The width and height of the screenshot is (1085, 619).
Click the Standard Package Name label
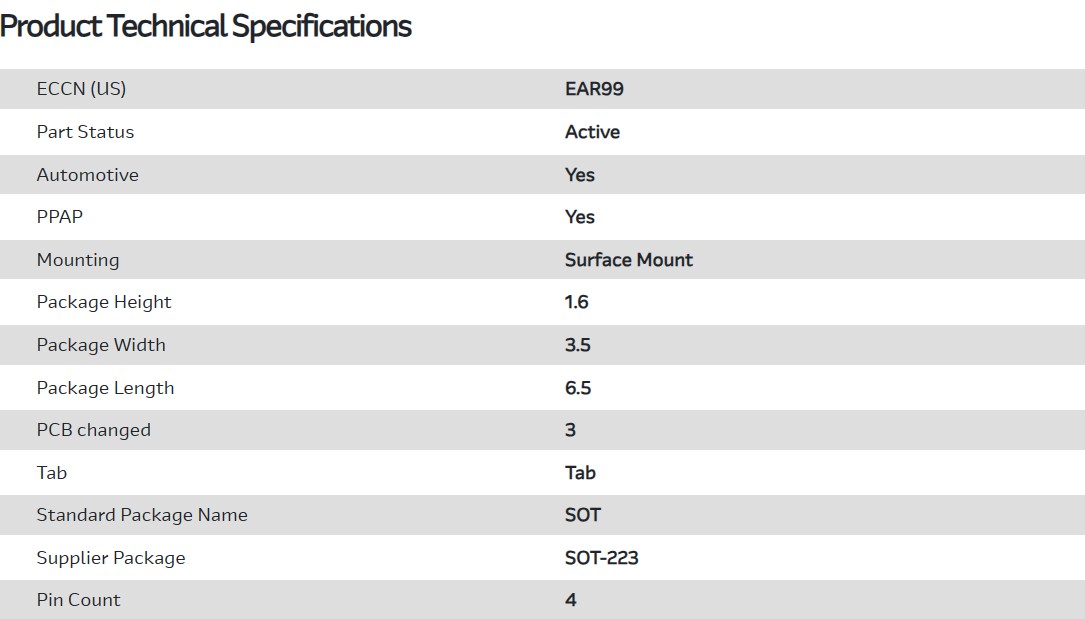click(x=142, y=515)
